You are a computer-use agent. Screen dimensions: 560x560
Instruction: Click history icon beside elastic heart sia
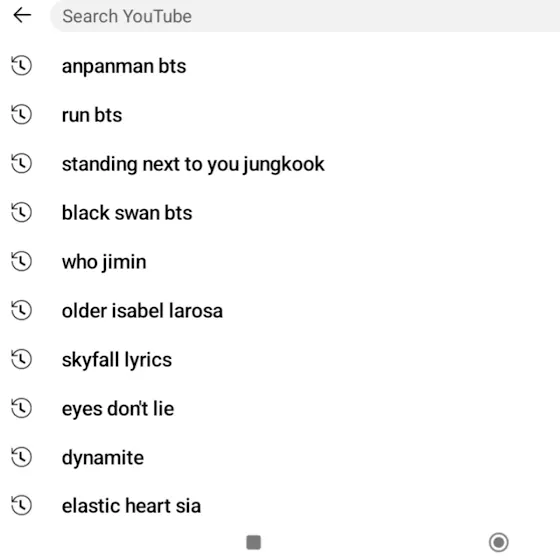coord(21,505)
